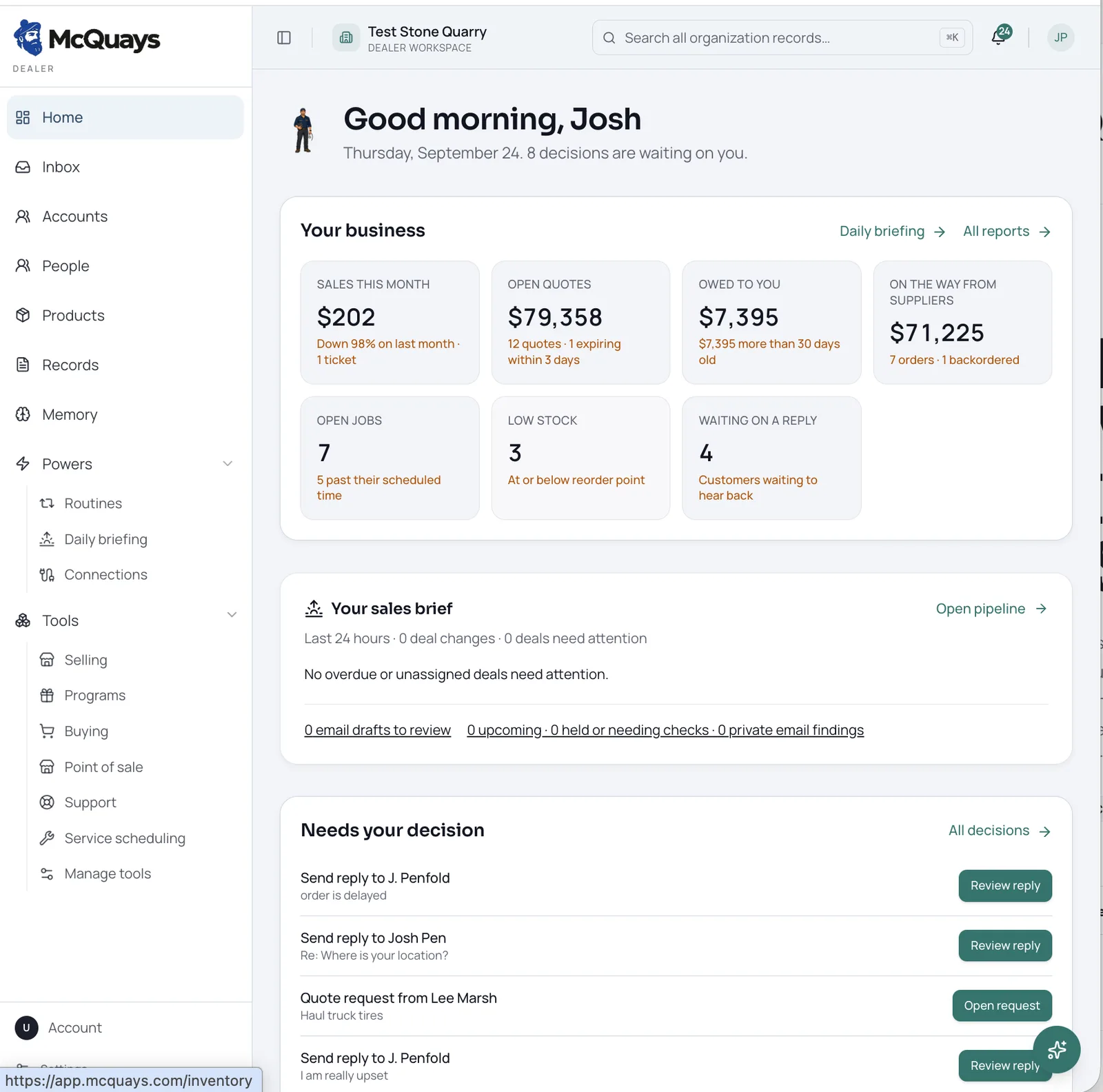Collapse the Tools section chevron
The image size is (1103, 1092).
[x=232, y=614]
